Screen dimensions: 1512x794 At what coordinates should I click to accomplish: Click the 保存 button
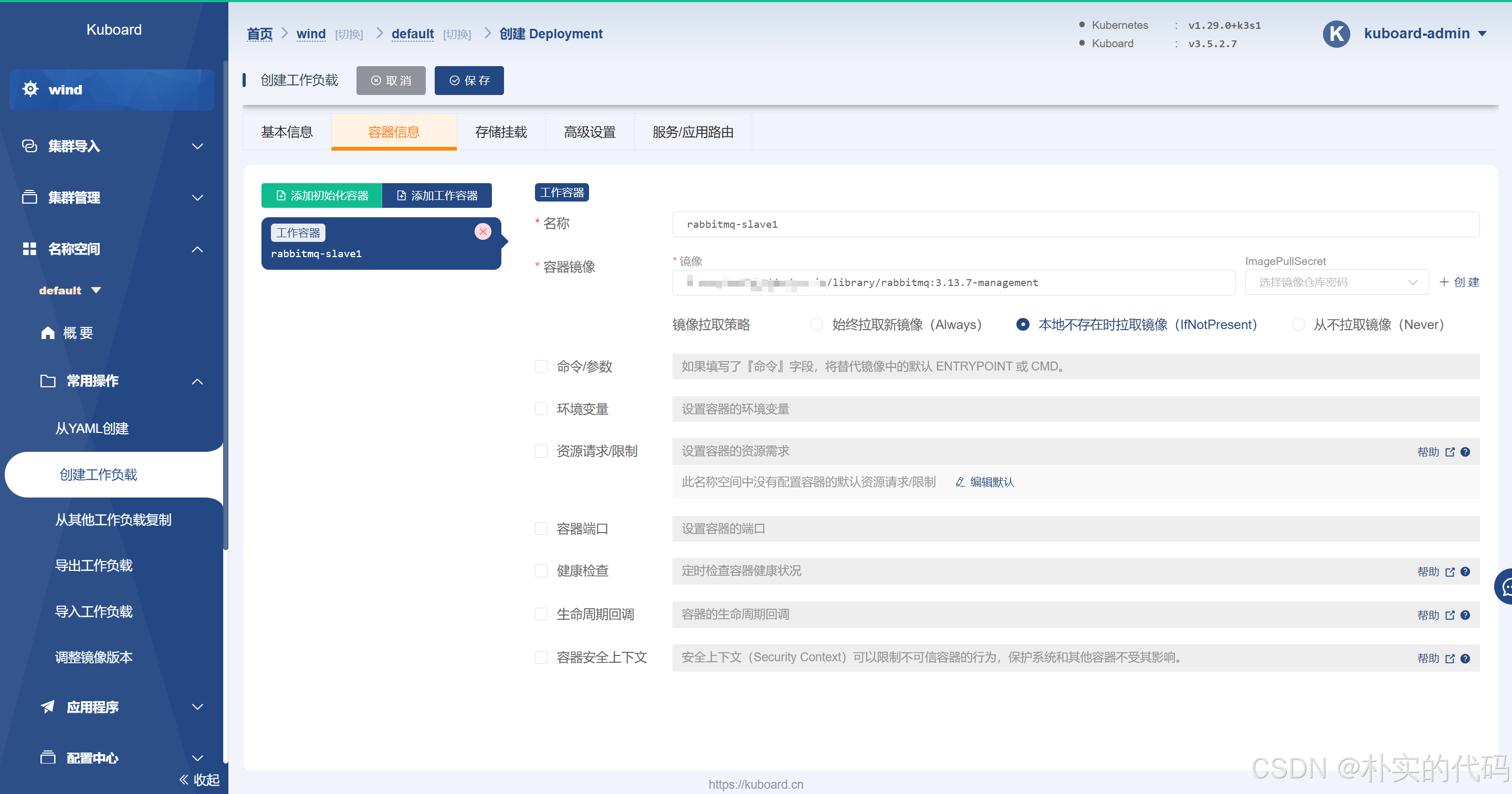pos(469,80)
